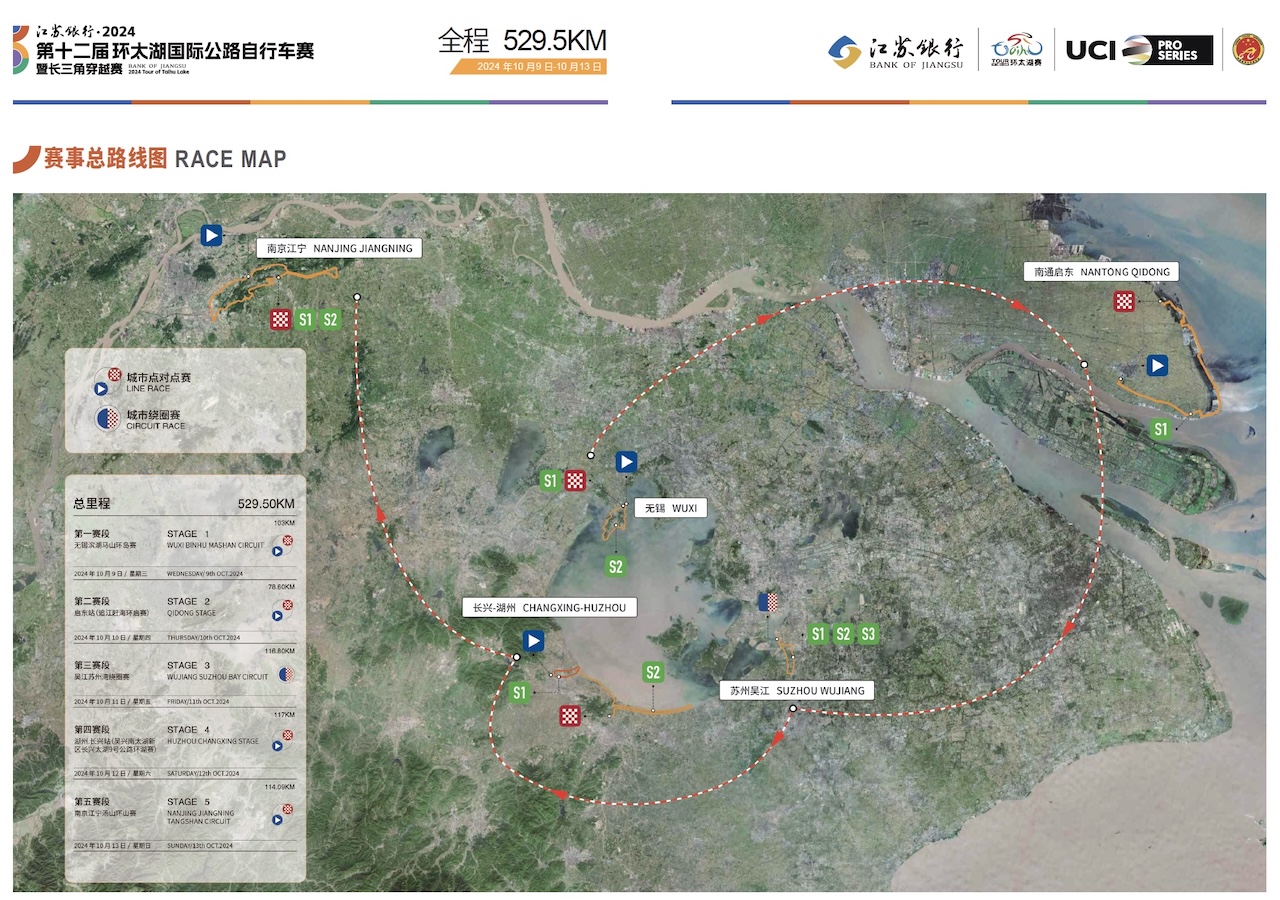The height and width of the screenshot is (900, 1280).
Task: Select the Suzhou Wujiang S3 sprint marker
Action: click(x=868, y=634)
